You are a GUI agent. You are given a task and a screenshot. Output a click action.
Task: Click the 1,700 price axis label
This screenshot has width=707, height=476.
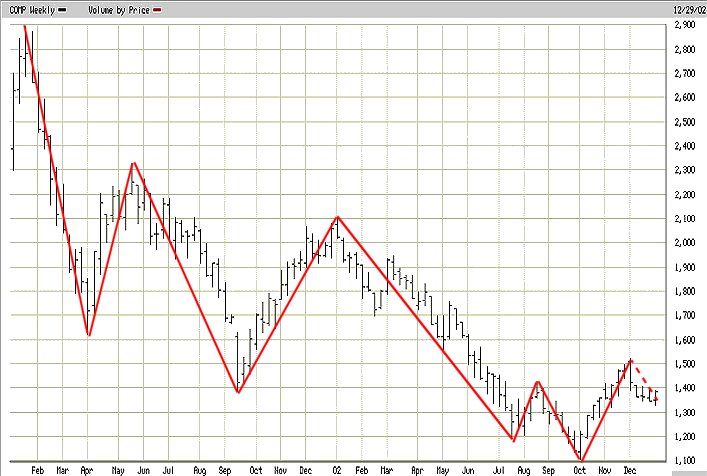point(685,315)
